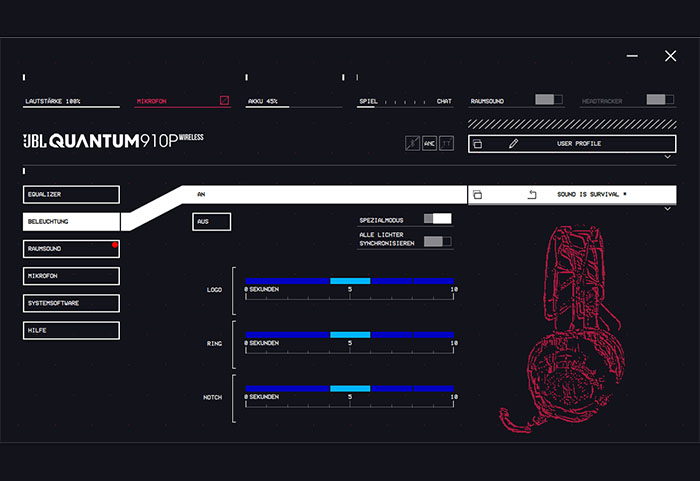
Task: Click the RING lighting zone label
Action: [x=214, y=343]
